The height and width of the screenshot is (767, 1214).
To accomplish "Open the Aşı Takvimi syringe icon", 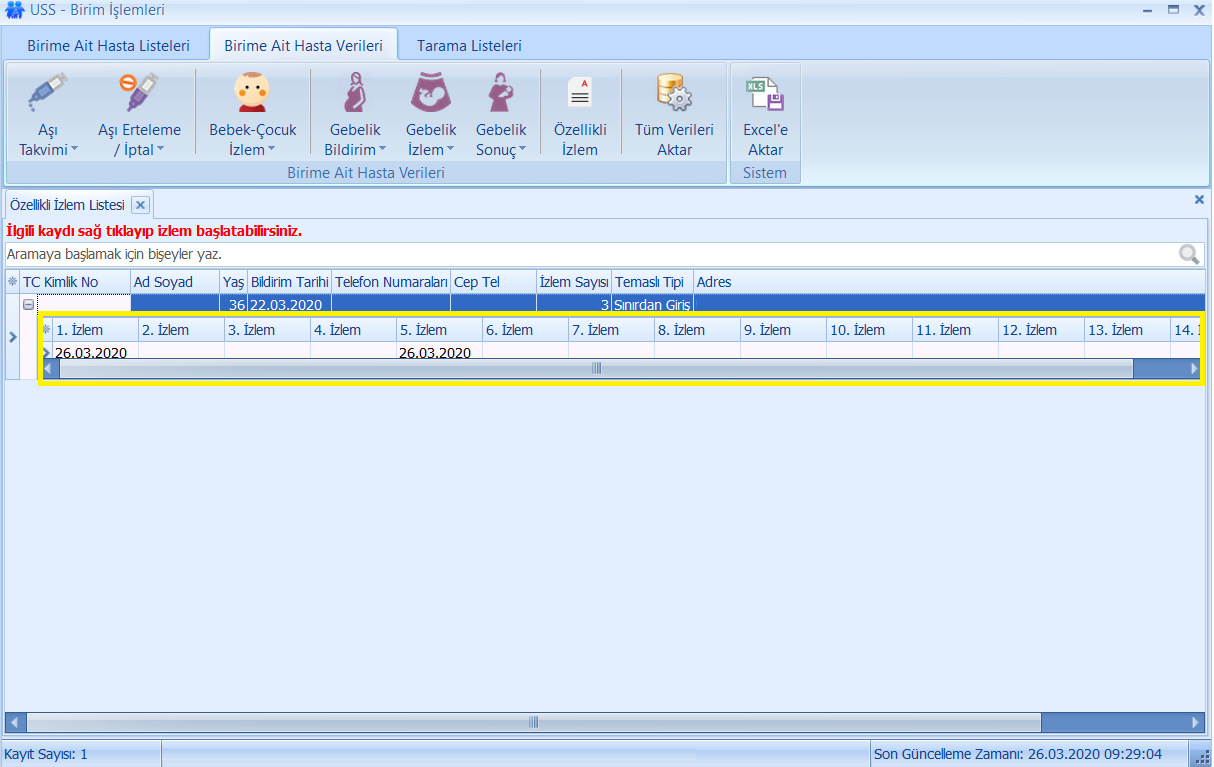I will [x=47, y=93].
